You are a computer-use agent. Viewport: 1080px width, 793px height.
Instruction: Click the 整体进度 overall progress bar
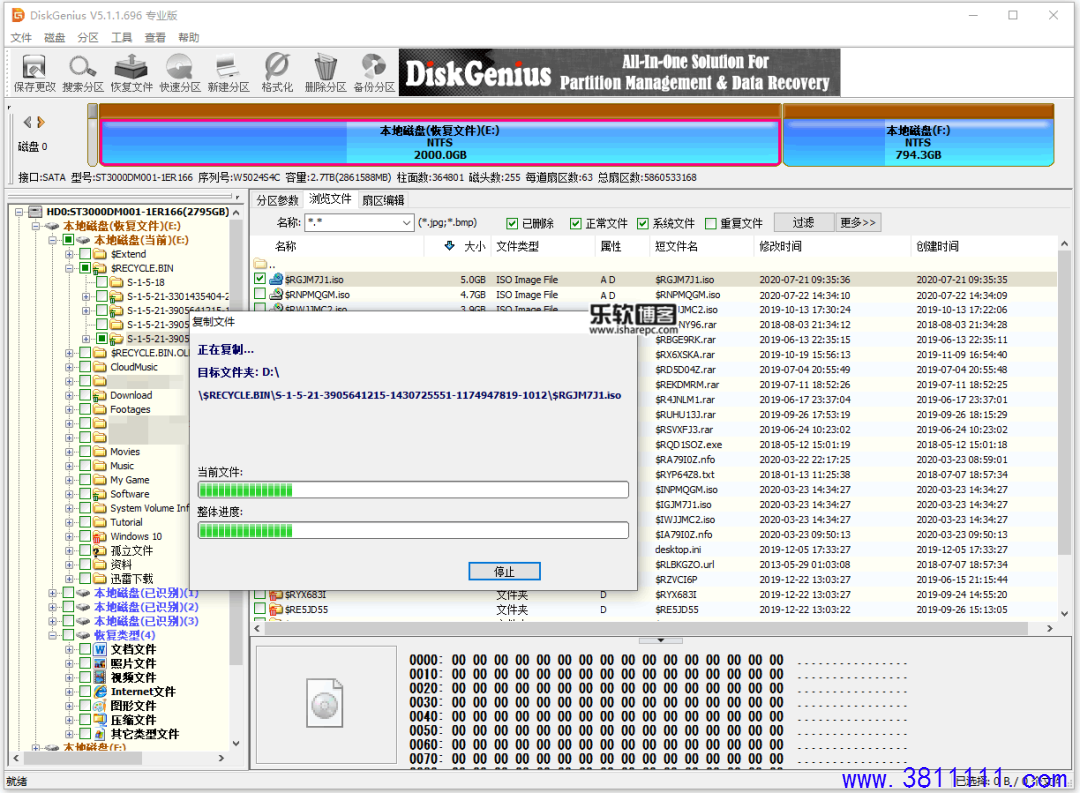[x=413, y=530]
